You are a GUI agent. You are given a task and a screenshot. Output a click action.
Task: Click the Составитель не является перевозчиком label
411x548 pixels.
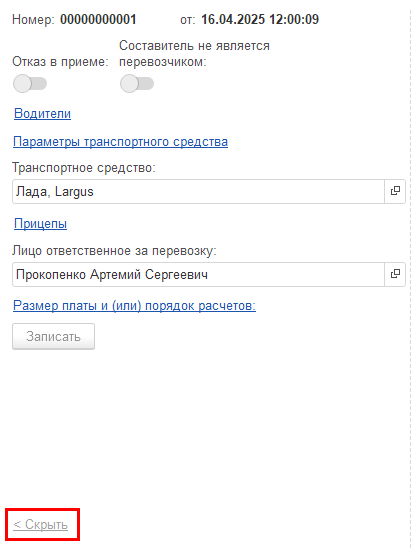pyautogui.click(x=194, y=54)
